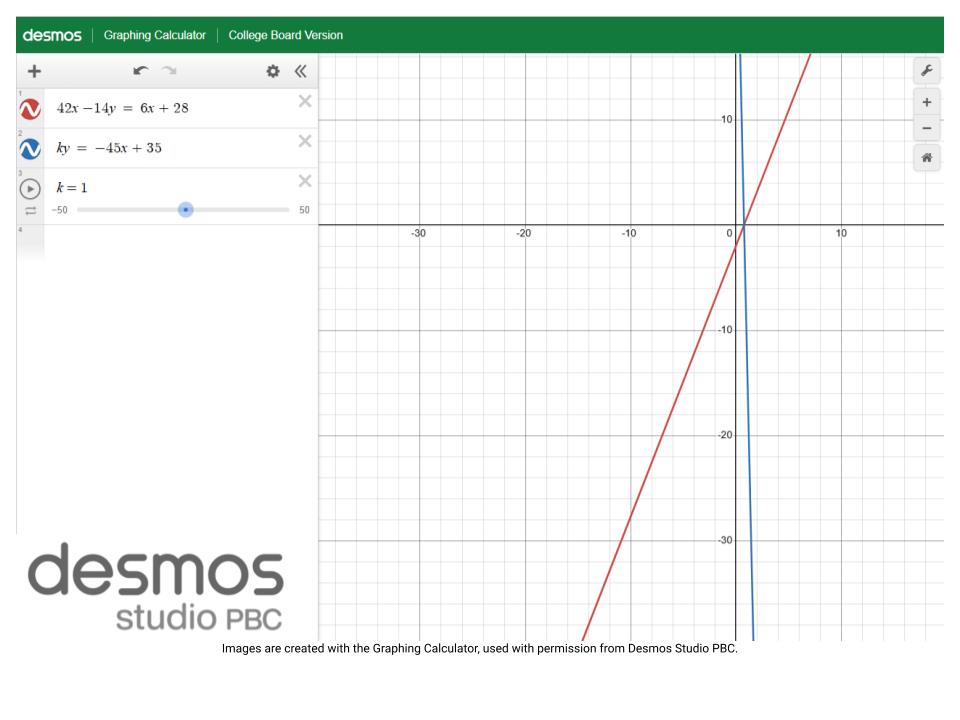Click the Add Item plus button
Viewport: 960px width, 720px height.
point(34,71)
